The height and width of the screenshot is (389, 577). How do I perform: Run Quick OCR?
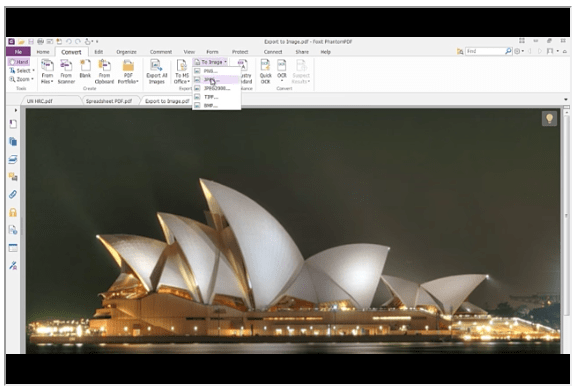(265, 71)
